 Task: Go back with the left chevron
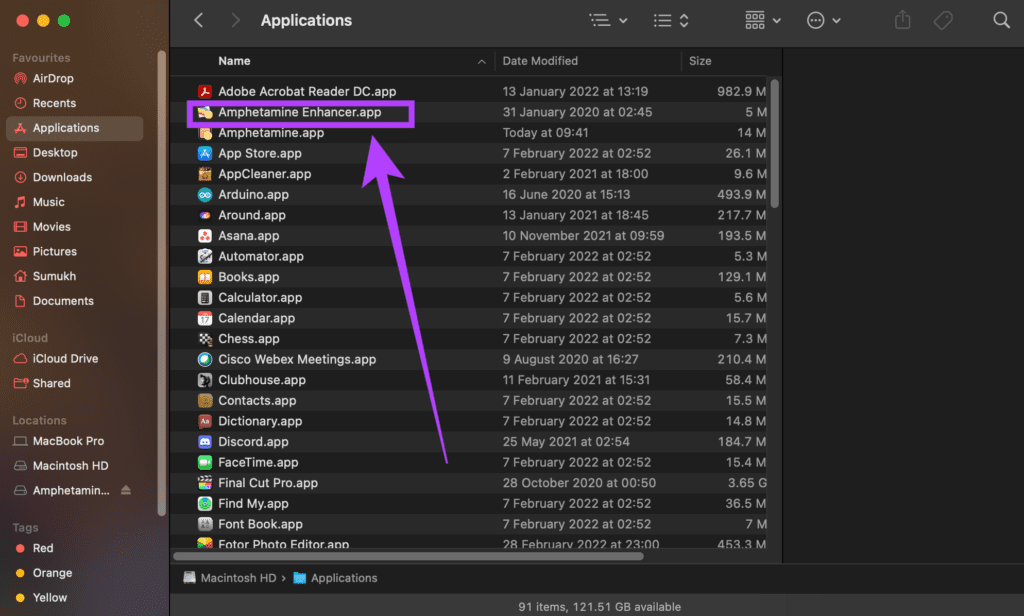tap(199, 20)
